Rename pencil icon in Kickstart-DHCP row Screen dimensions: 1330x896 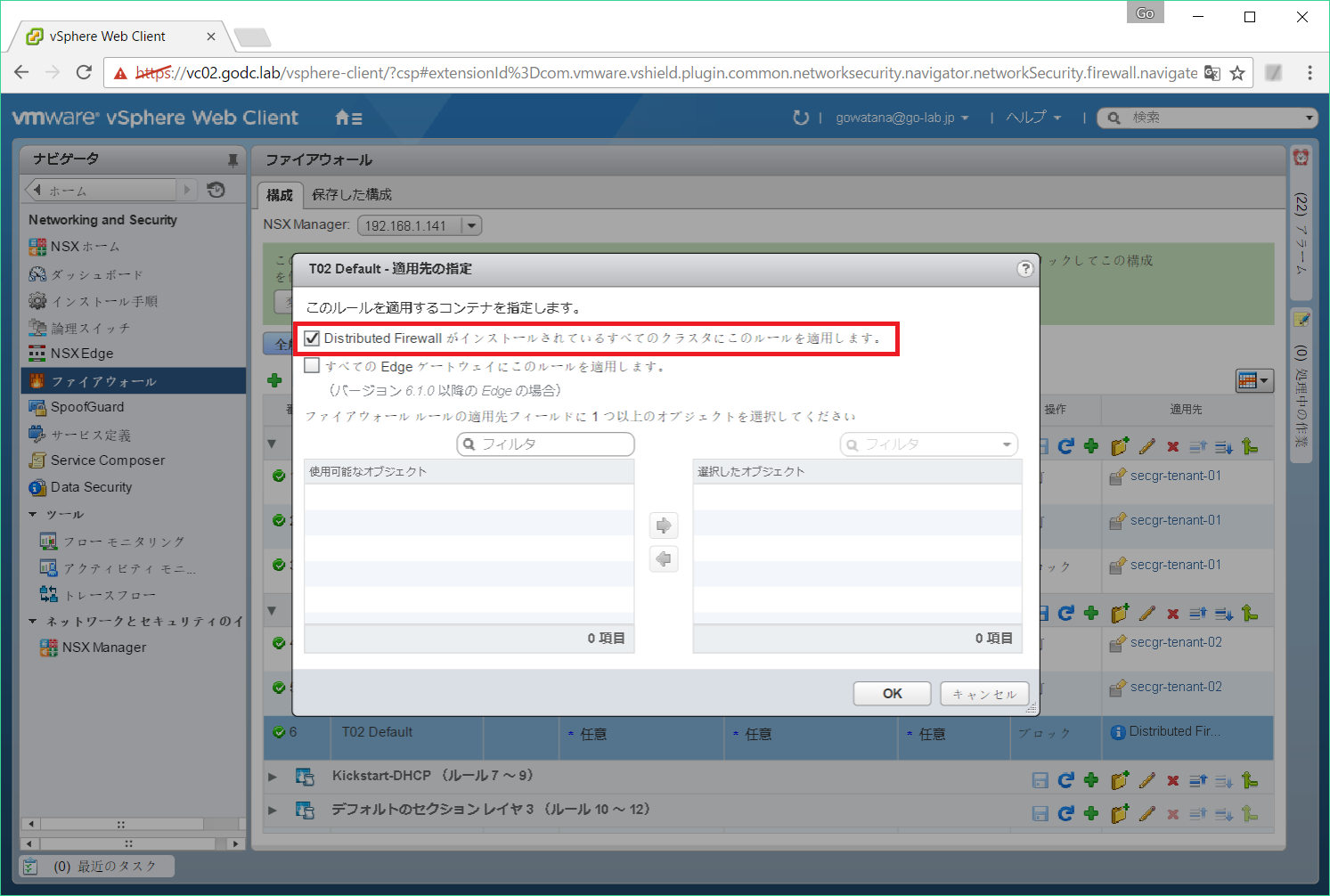[1147, 780]
